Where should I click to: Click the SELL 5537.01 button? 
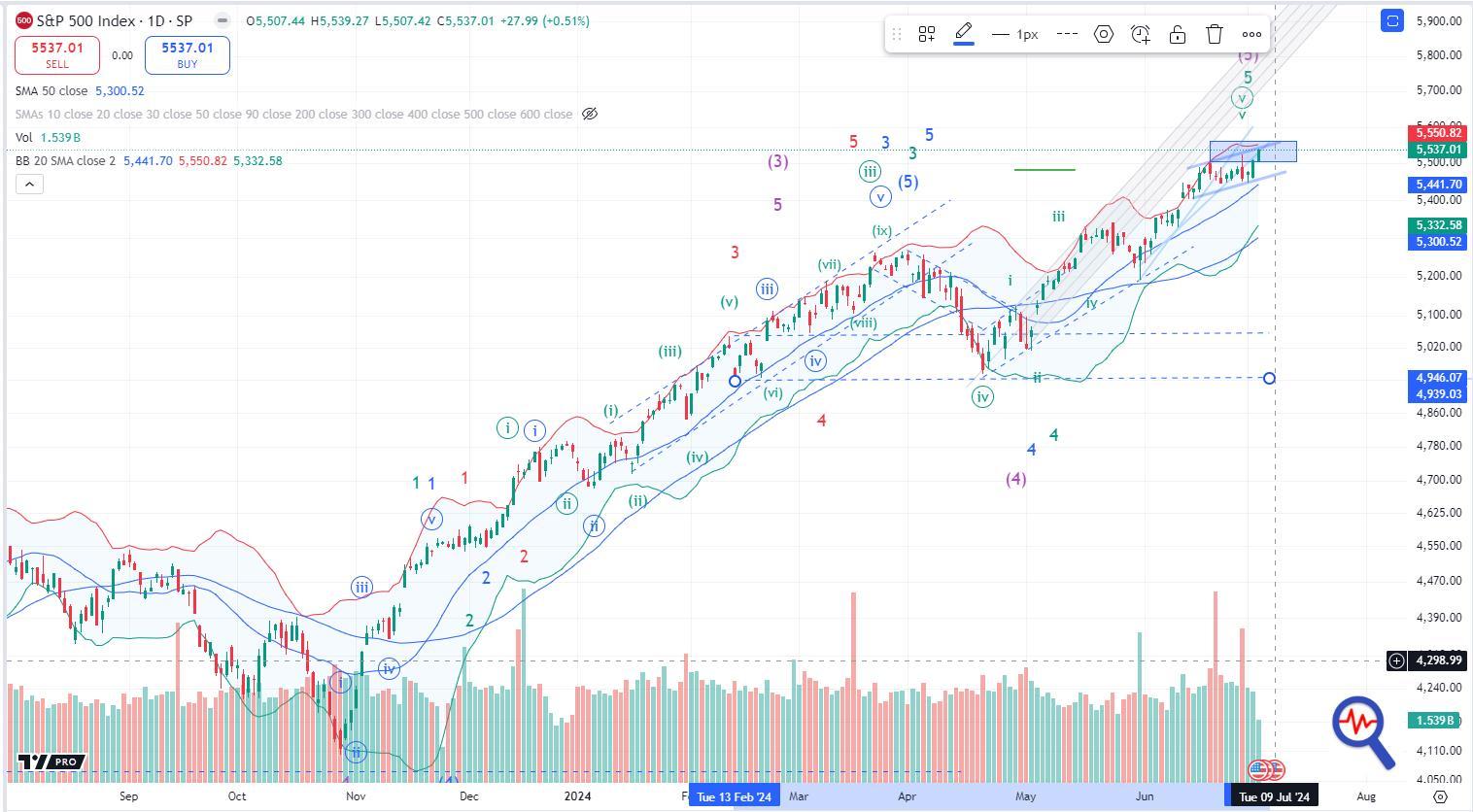57,55
